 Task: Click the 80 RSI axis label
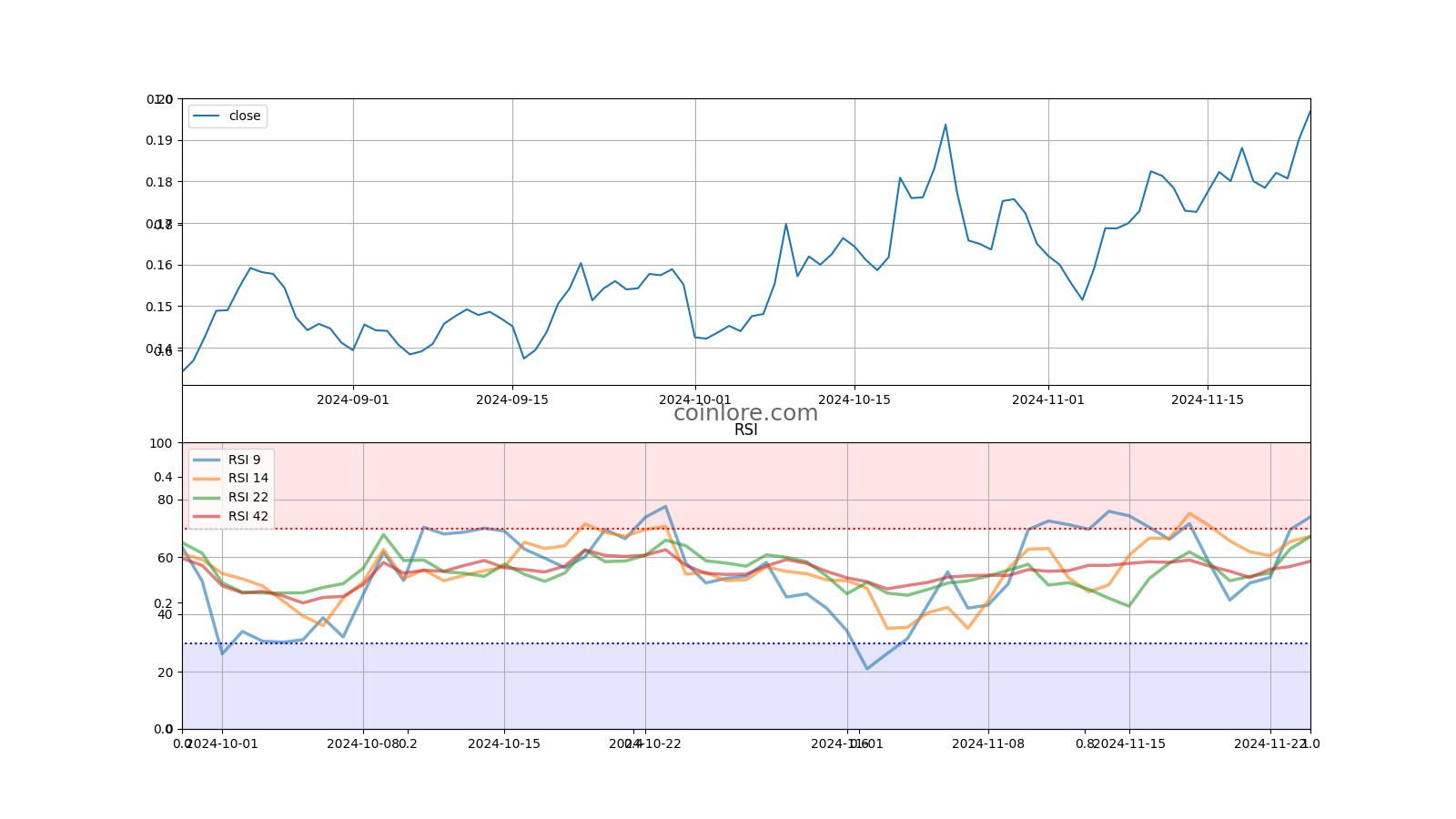165,500
